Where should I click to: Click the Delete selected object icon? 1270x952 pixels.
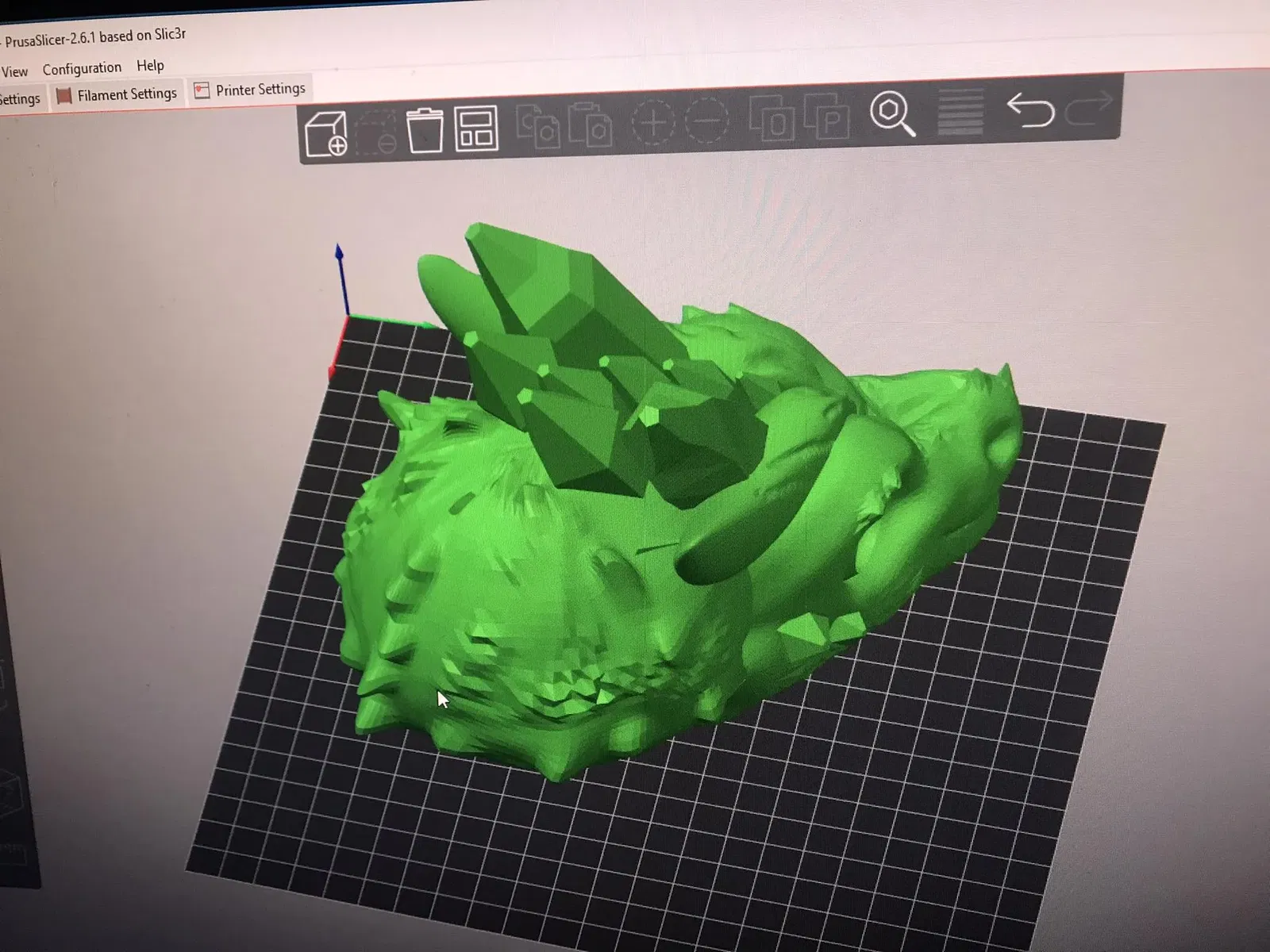(375, 132)
